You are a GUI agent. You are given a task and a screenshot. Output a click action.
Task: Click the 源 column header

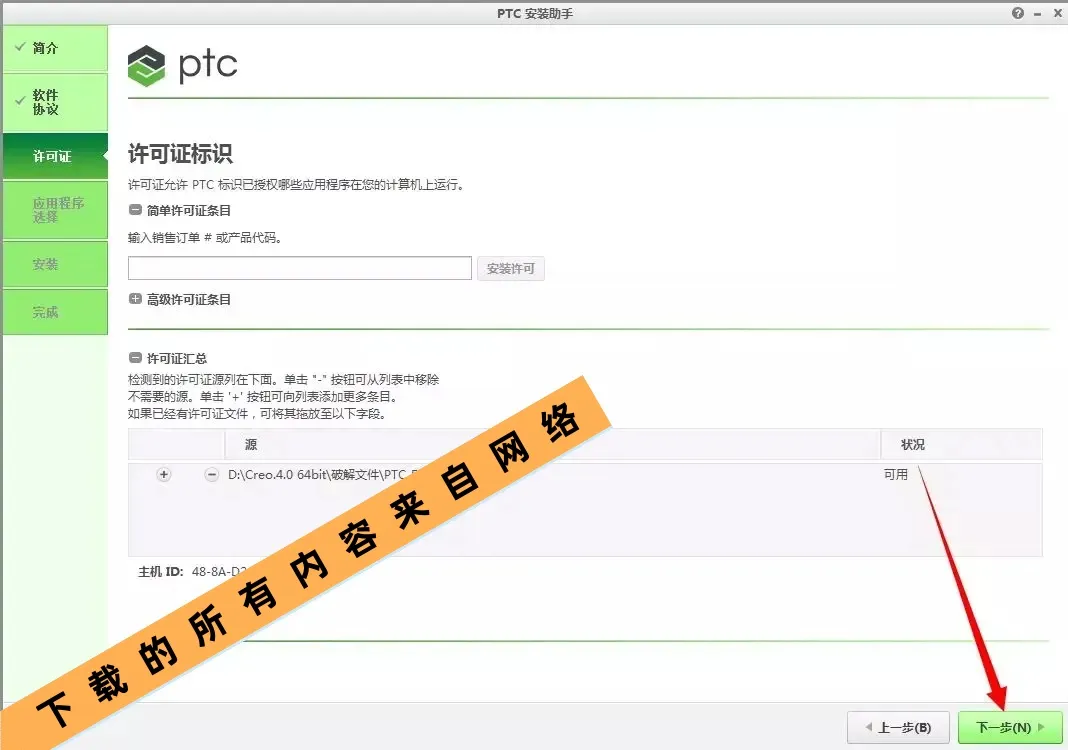point(251,445)
